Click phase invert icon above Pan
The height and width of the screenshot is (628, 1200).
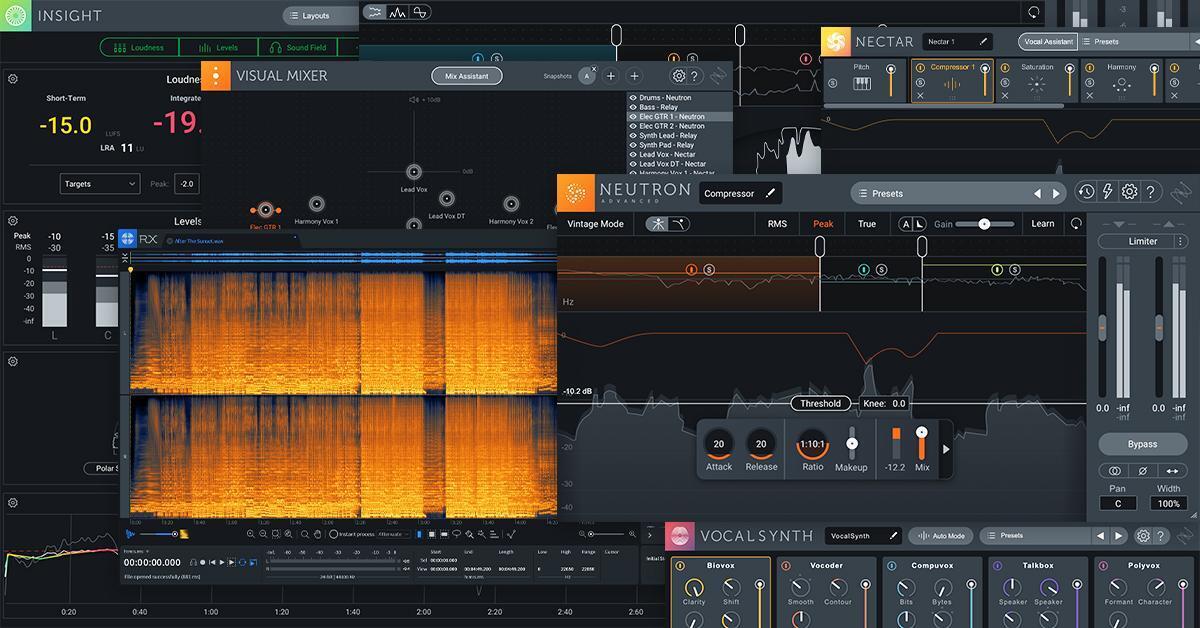coord(1142,471)
